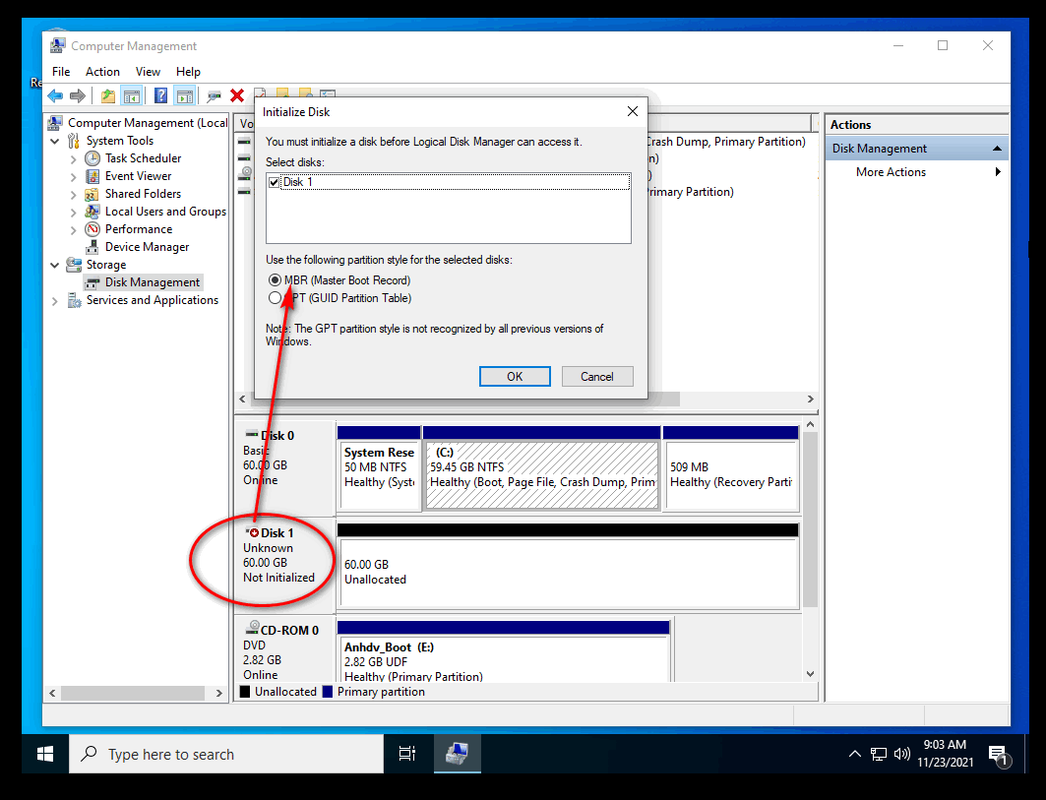
Task: Collapse the Storage tree node
Action: click(x=55, y=265)
